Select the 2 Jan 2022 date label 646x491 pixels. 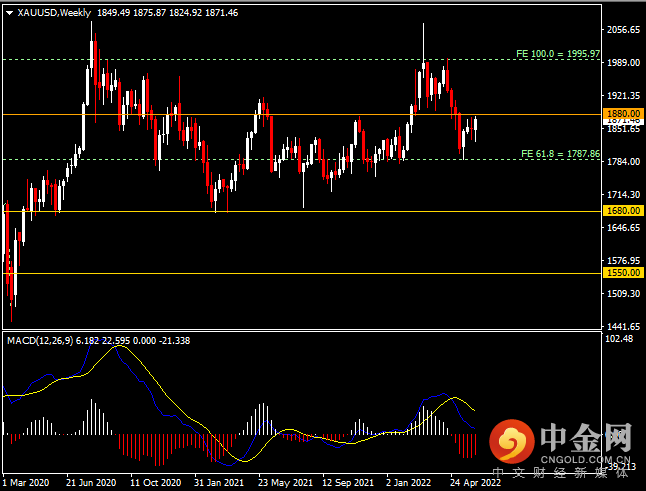tap(408, 483)
